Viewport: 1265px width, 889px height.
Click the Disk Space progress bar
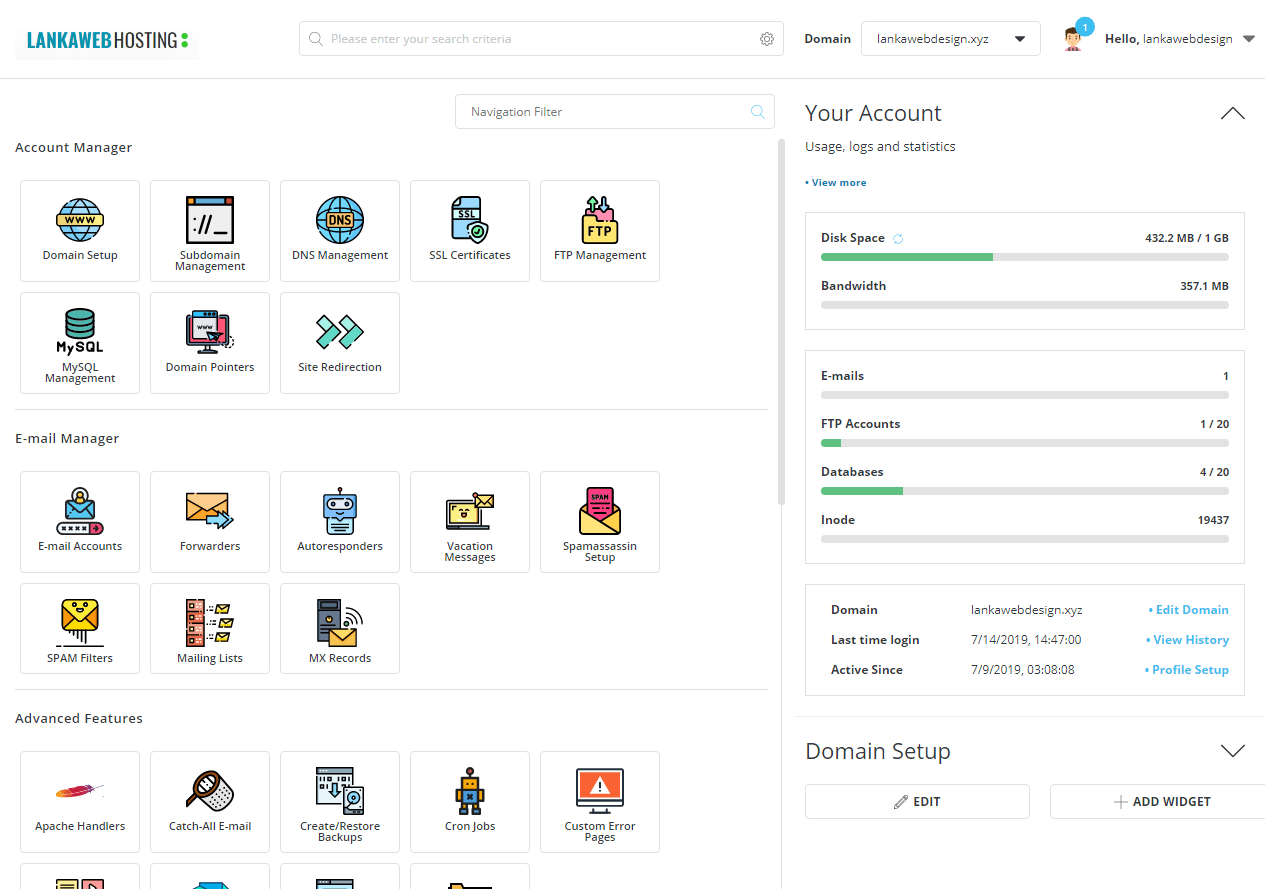click(1025, 257)
